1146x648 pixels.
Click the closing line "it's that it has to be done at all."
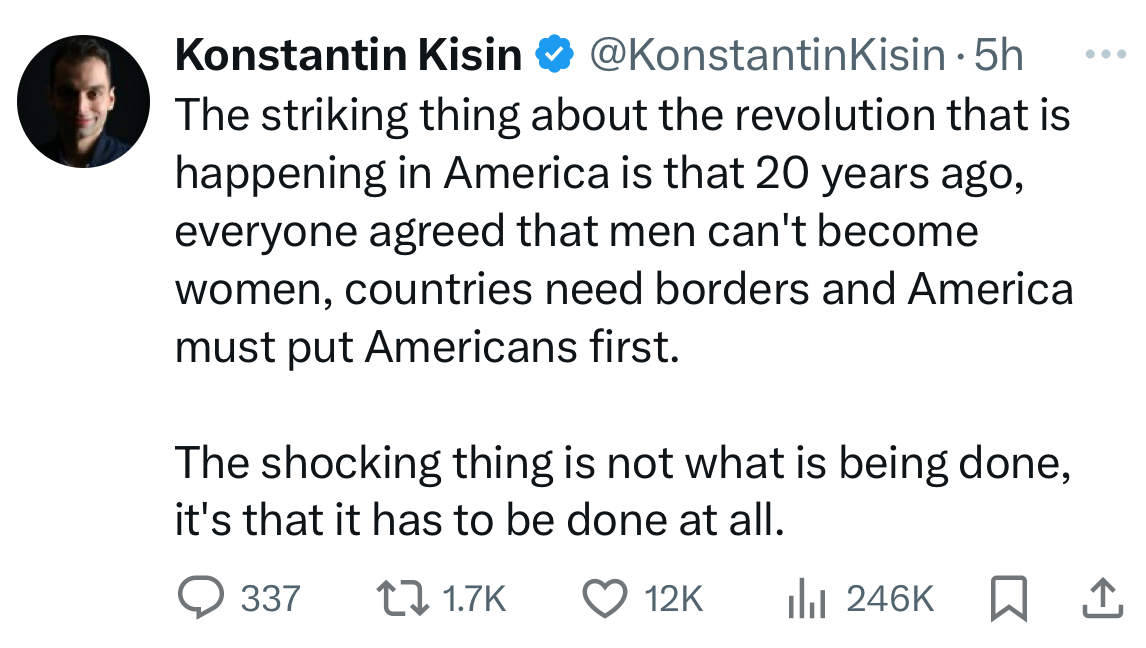point(475,521)
